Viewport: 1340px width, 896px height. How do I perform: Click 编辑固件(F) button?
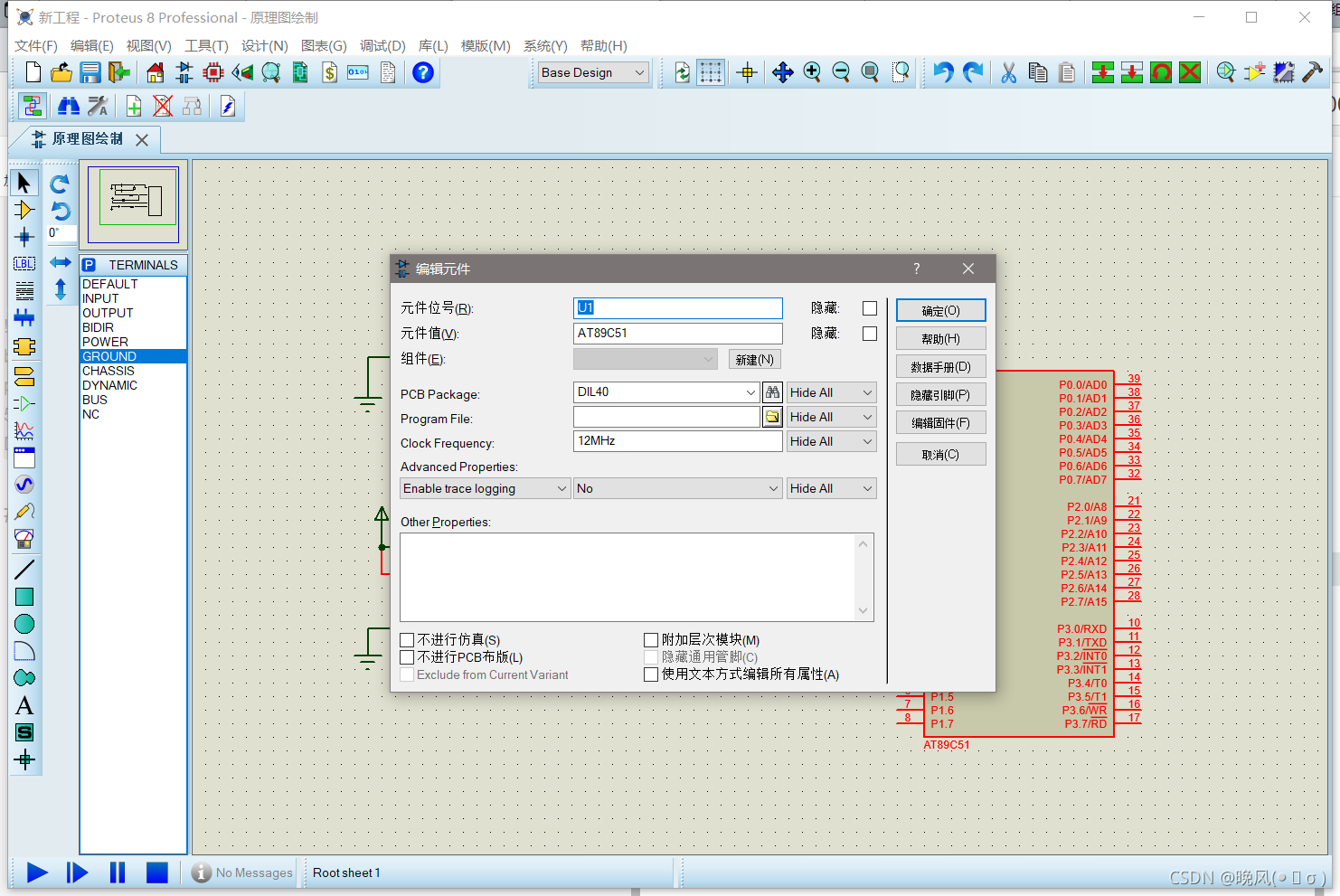pyautogui.click(x=941, y=422)
